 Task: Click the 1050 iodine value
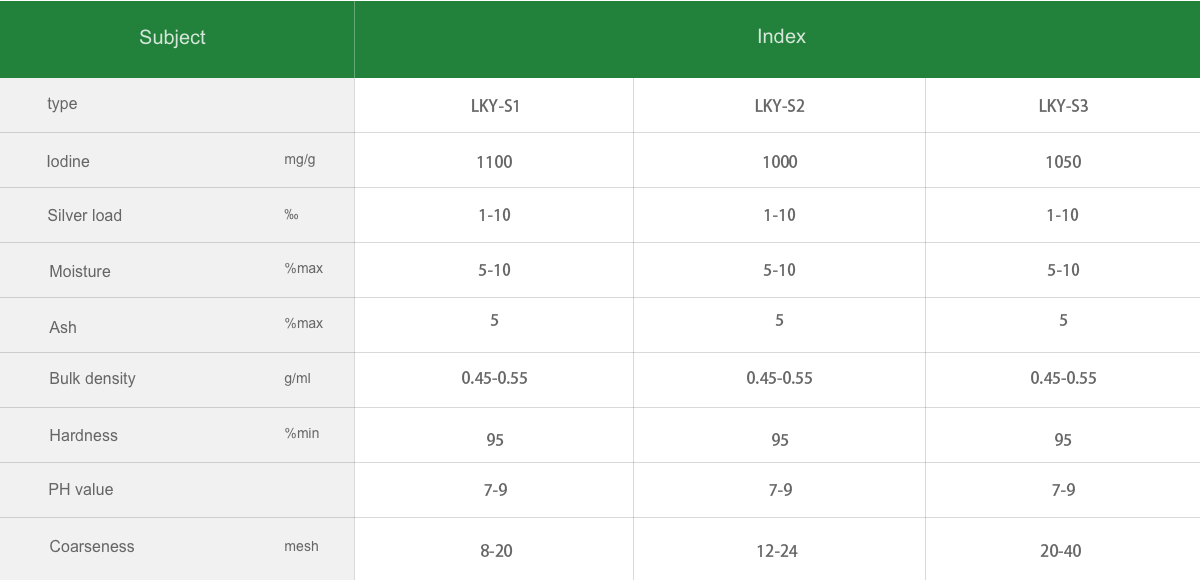(x=1063, y=162)
